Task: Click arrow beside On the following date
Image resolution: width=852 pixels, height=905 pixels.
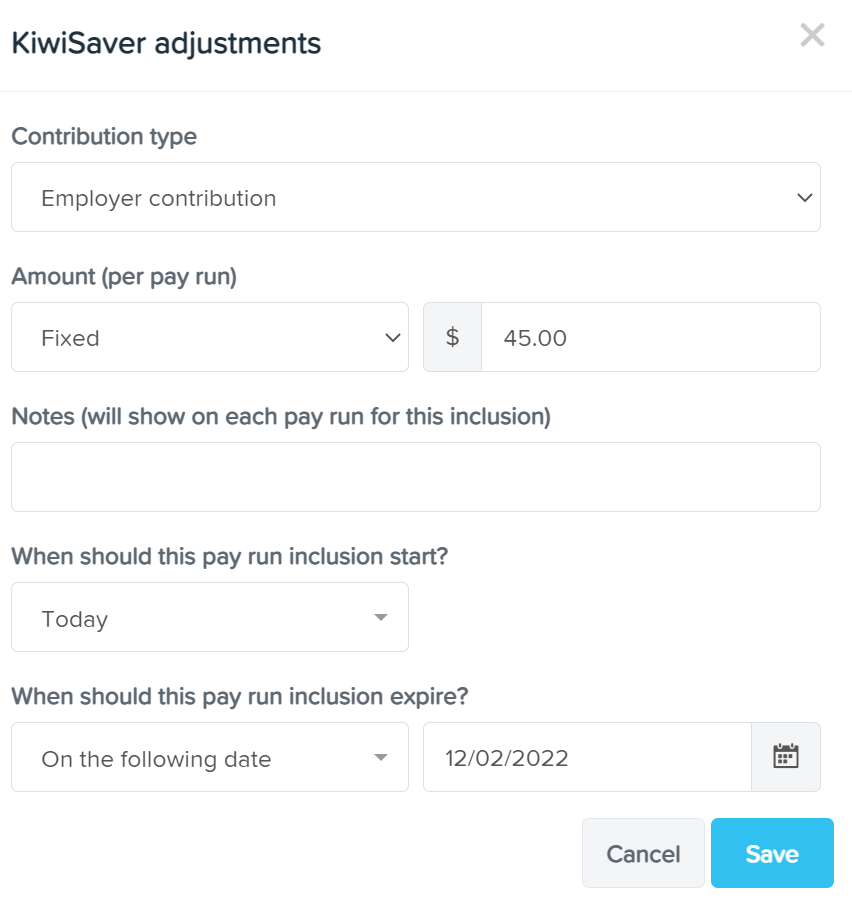Action: [380, 757]
